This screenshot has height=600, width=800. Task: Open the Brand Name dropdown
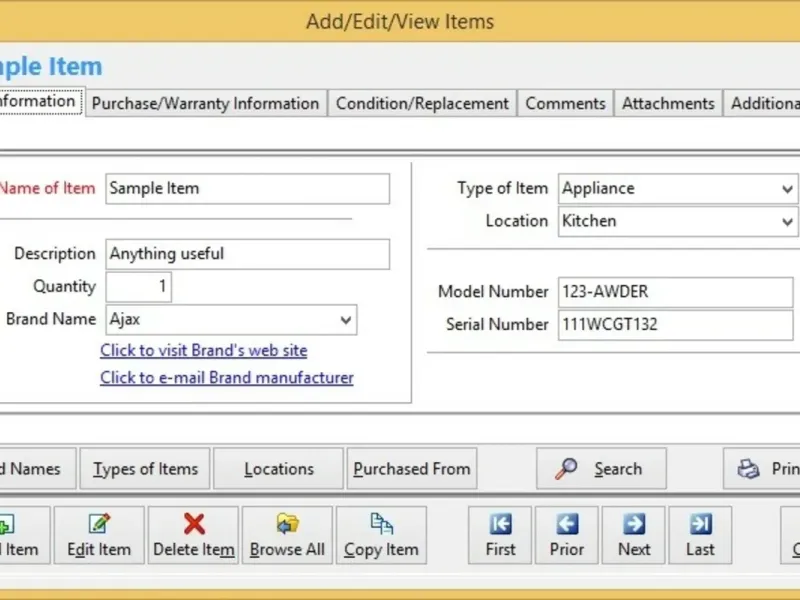pos(345,320)
